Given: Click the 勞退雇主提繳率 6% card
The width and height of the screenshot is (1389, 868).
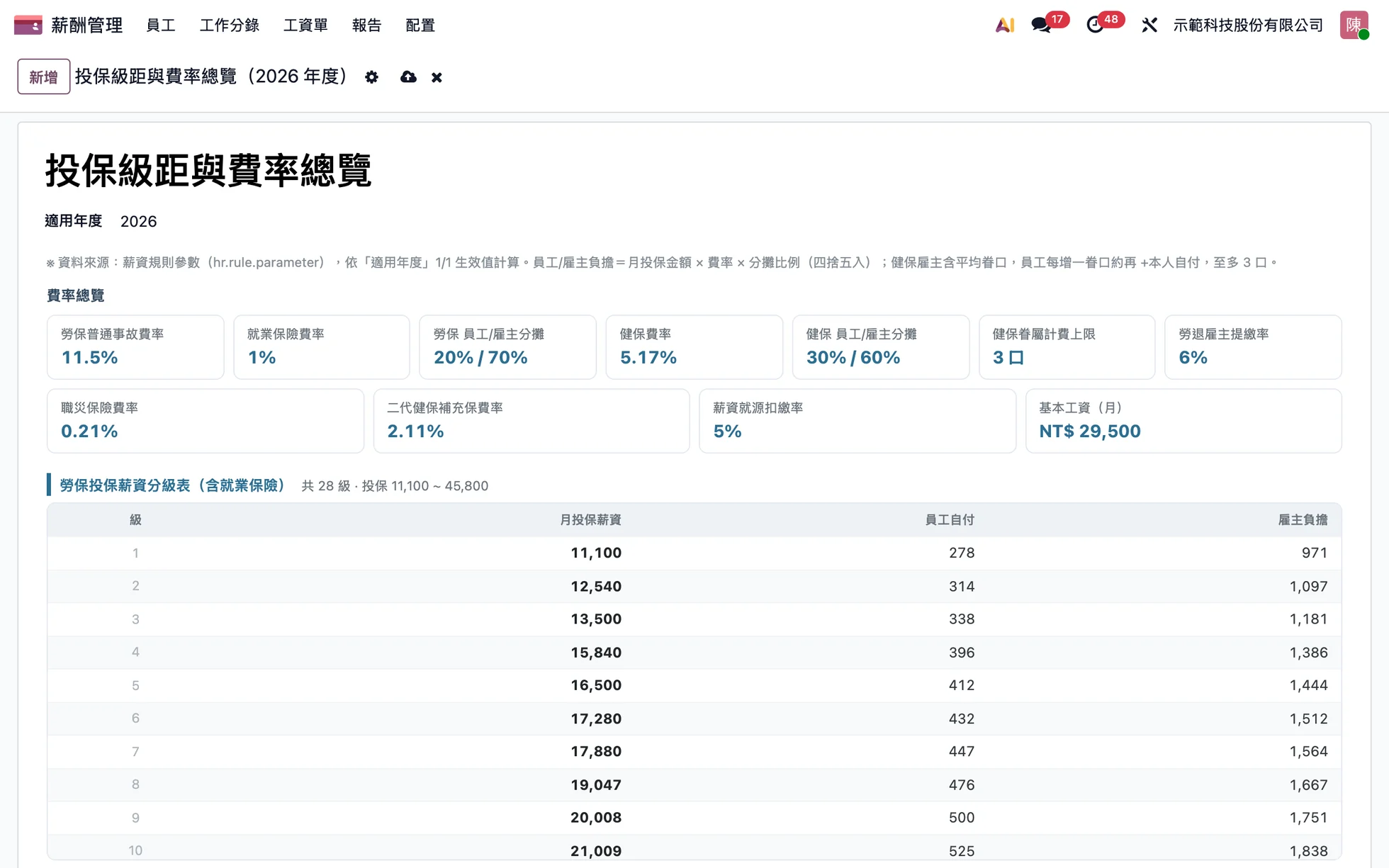Looking at the screenshot, I should pos(1253,347).
